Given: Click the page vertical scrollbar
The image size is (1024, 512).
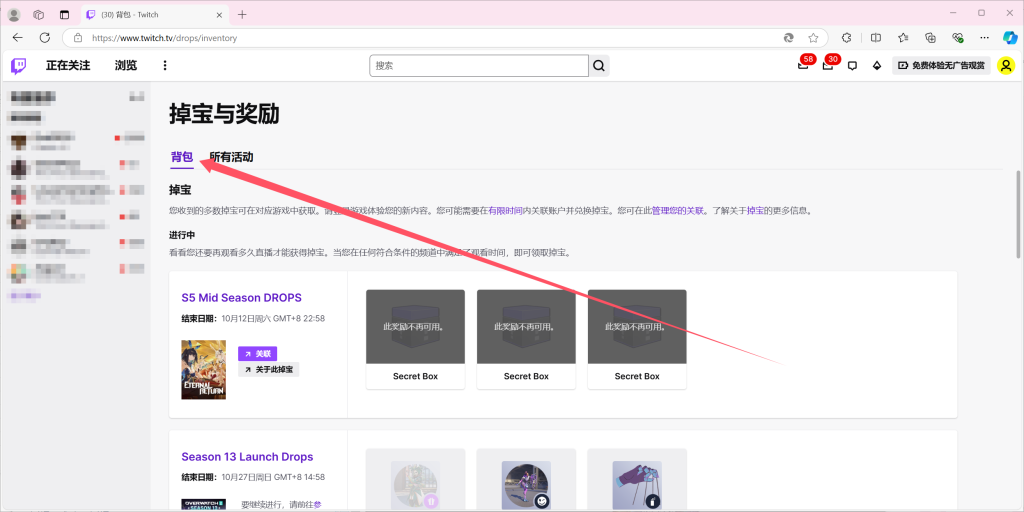Looking at the screenshot, I should [1018, 215].
